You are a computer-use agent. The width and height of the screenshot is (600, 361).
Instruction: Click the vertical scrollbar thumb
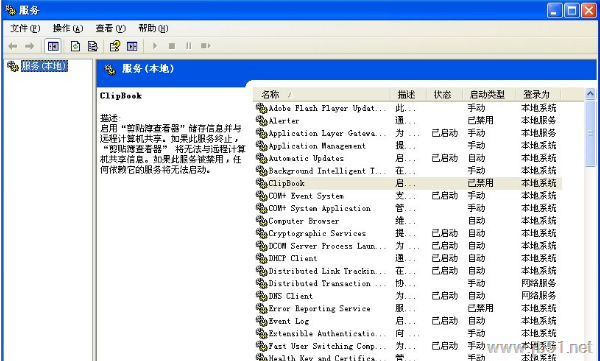[590, 133]
